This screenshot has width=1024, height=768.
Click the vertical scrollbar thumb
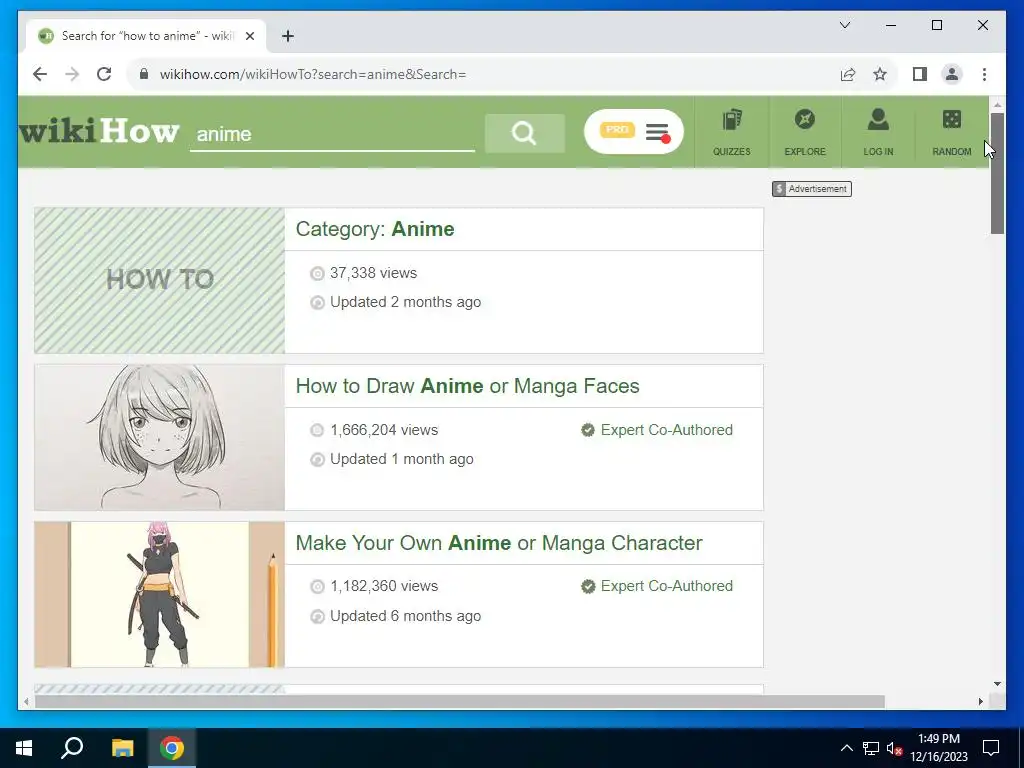pos(997,173)
